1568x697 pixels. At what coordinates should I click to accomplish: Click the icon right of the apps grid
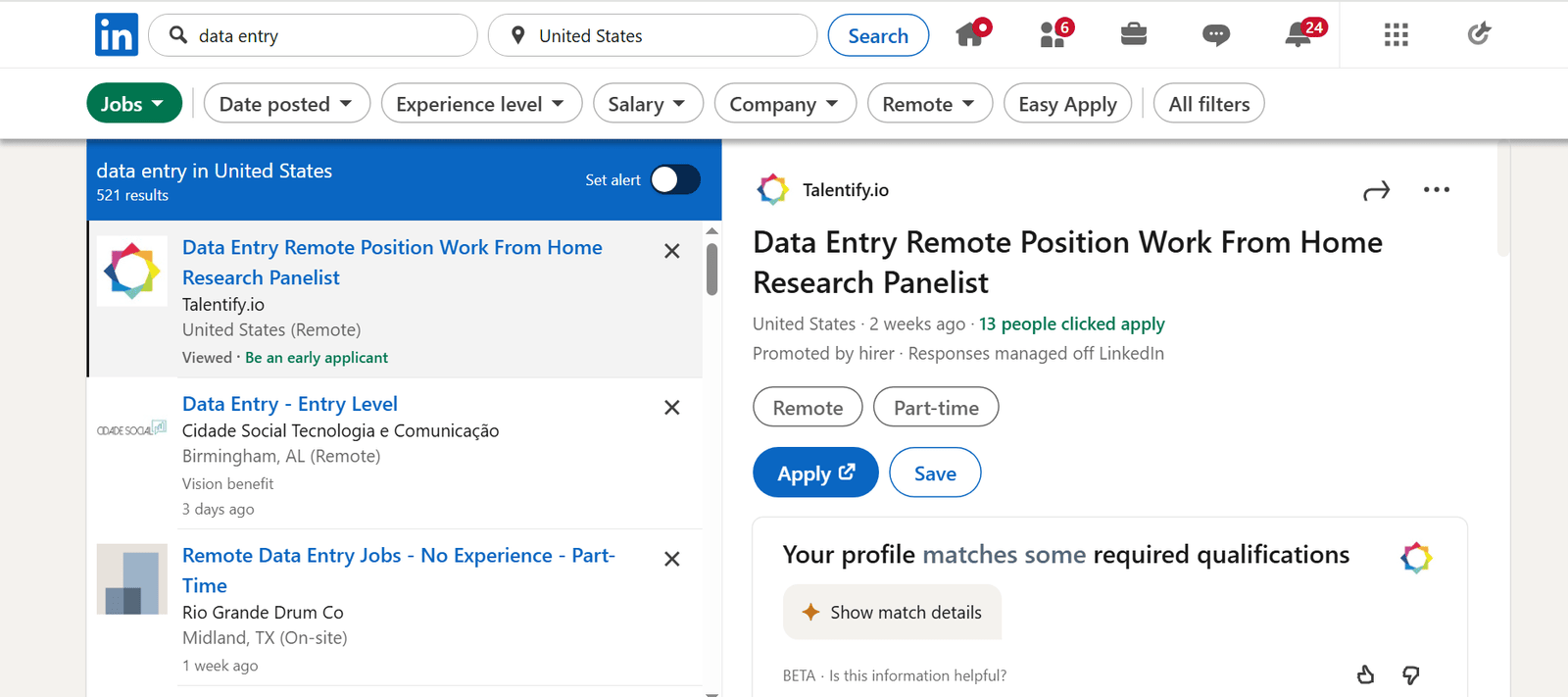tap(1479, 34)
